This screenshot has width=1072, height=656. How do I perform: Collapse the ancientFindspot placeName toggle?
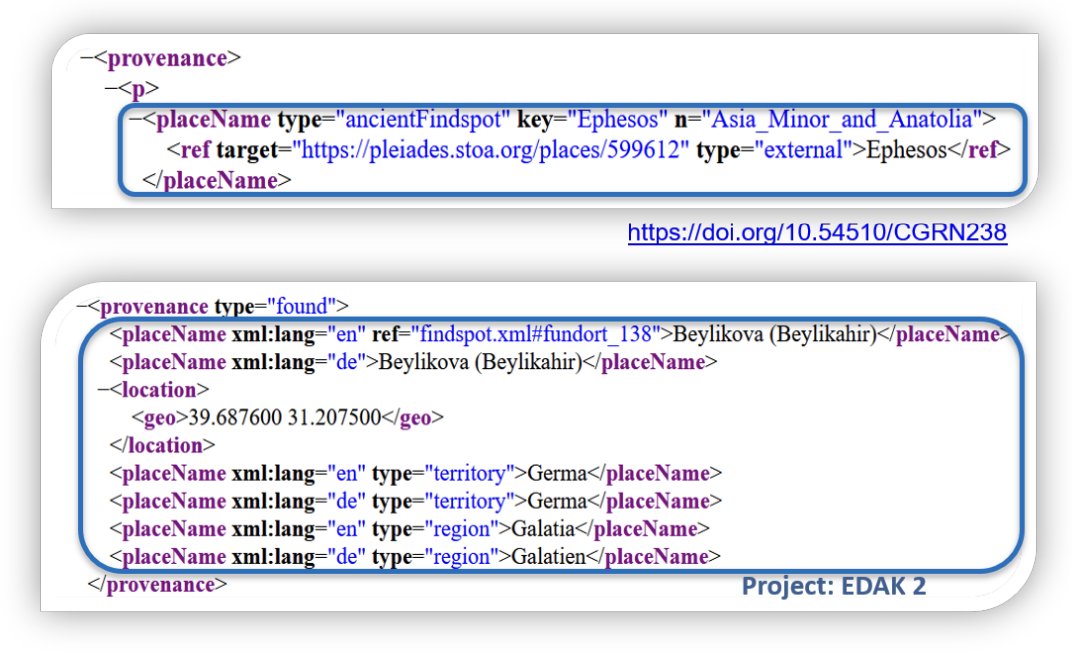[x=136, y=120]
